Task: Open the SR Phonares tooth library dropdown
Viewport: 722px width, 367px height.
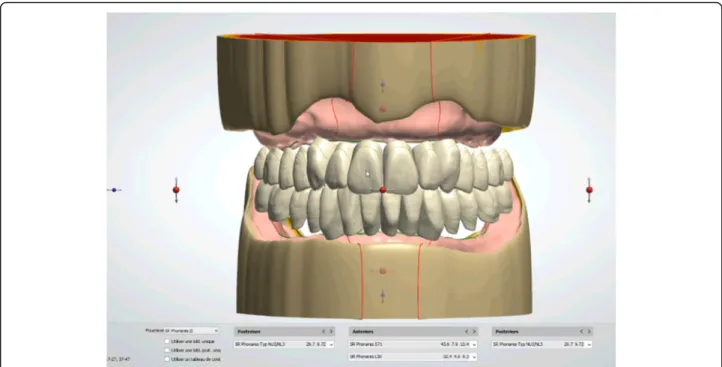Action: click(192, 331)
